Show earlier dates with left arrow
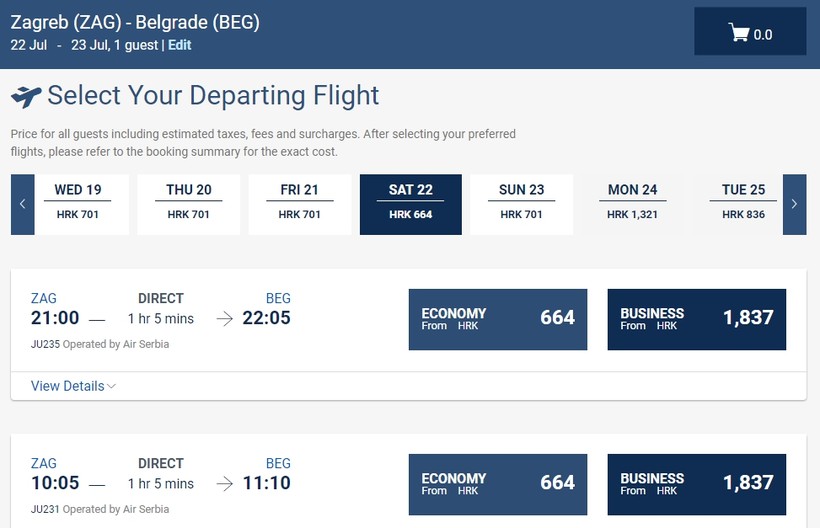This screenshot has height=528, width=820. [22, 204]
